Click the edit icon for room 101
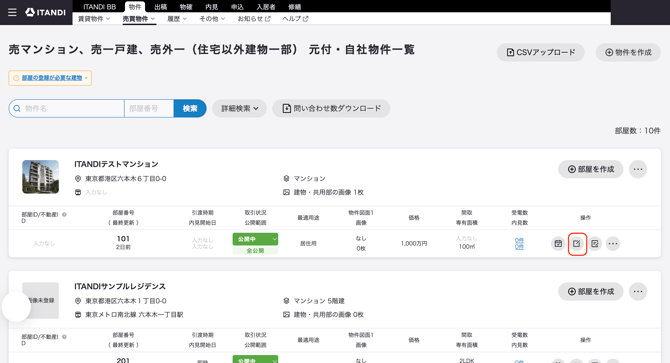Image resolution: width=670 pixels, height=363 pixels. tap(577, 243)
